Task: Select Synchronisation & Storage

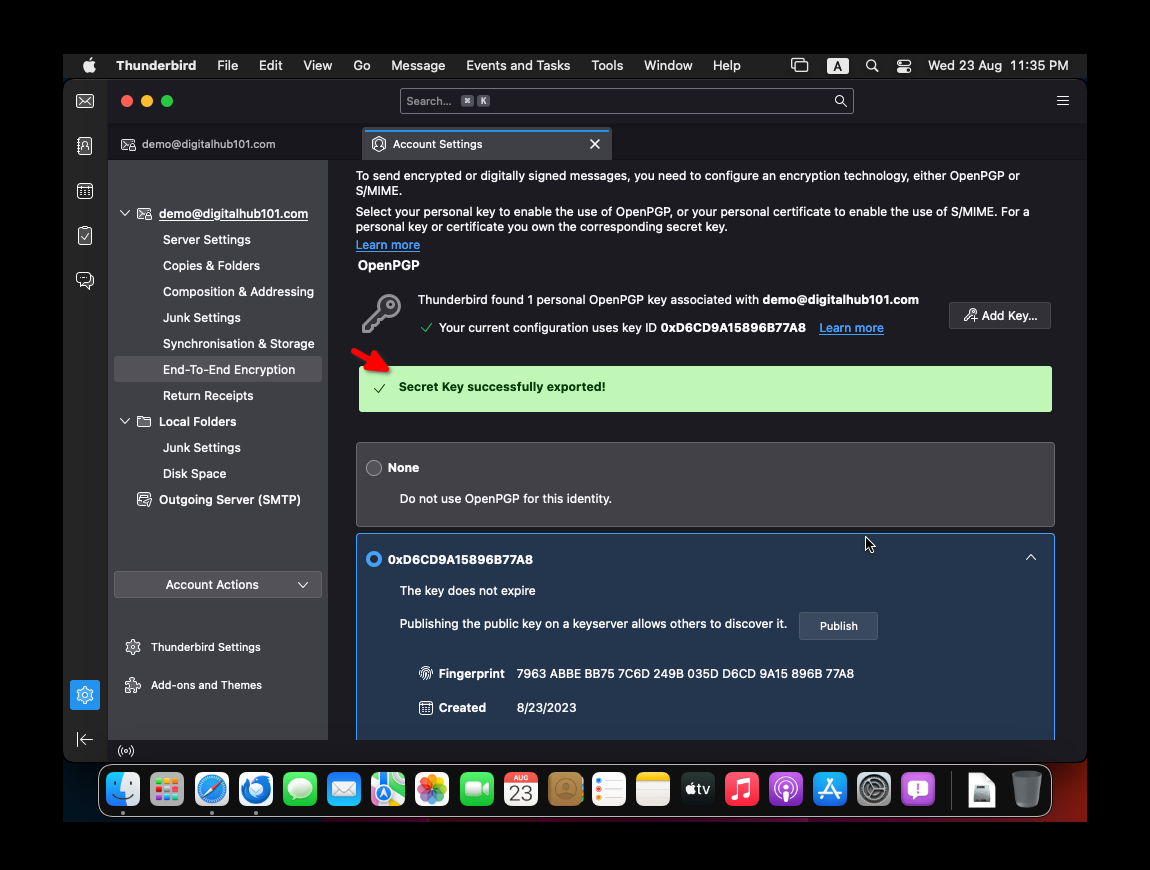Action: click(x=238, y=344)
